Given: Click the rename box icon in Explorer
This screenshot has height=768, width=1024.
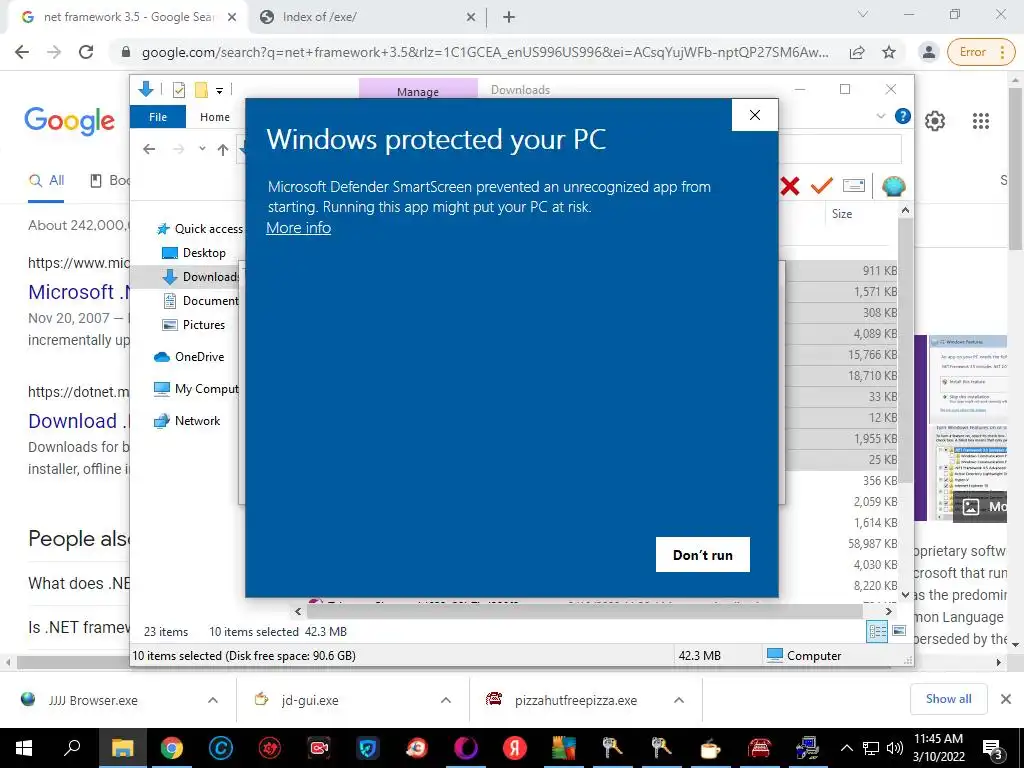Looking at the screenshot, I should 854,186.
